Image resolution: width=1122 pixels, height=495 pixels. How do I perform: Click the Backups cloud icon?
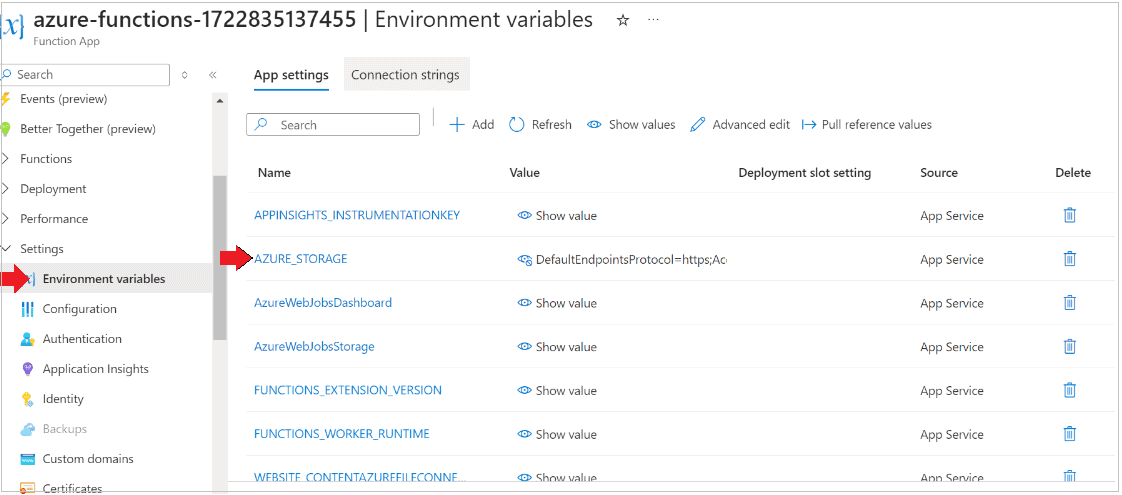(28, 429)
